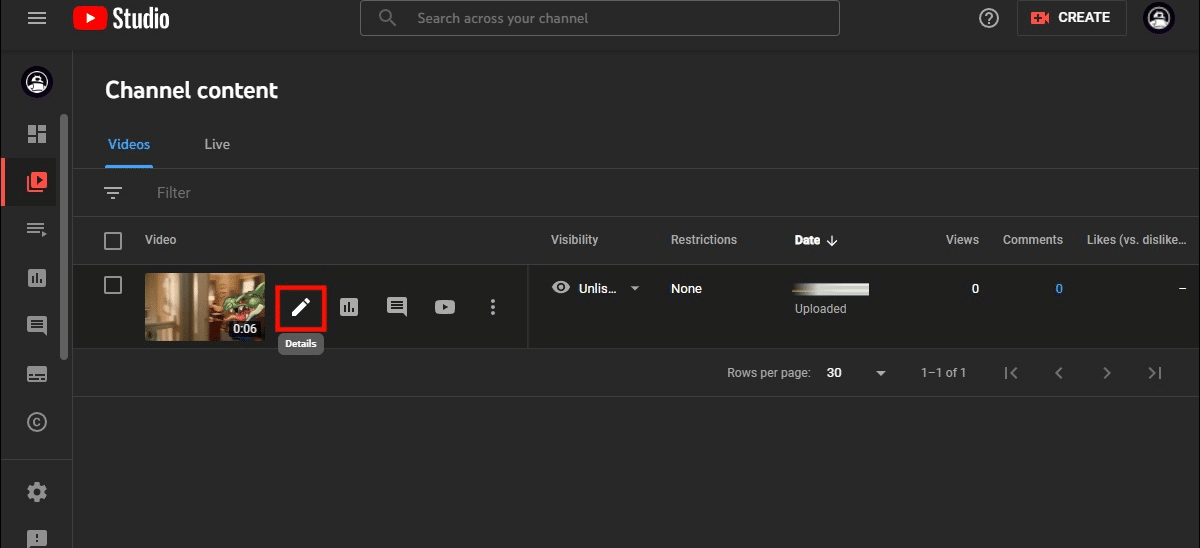Go to next page of results
Viewport: 1200px width, 548px height.
[1107, 373]
